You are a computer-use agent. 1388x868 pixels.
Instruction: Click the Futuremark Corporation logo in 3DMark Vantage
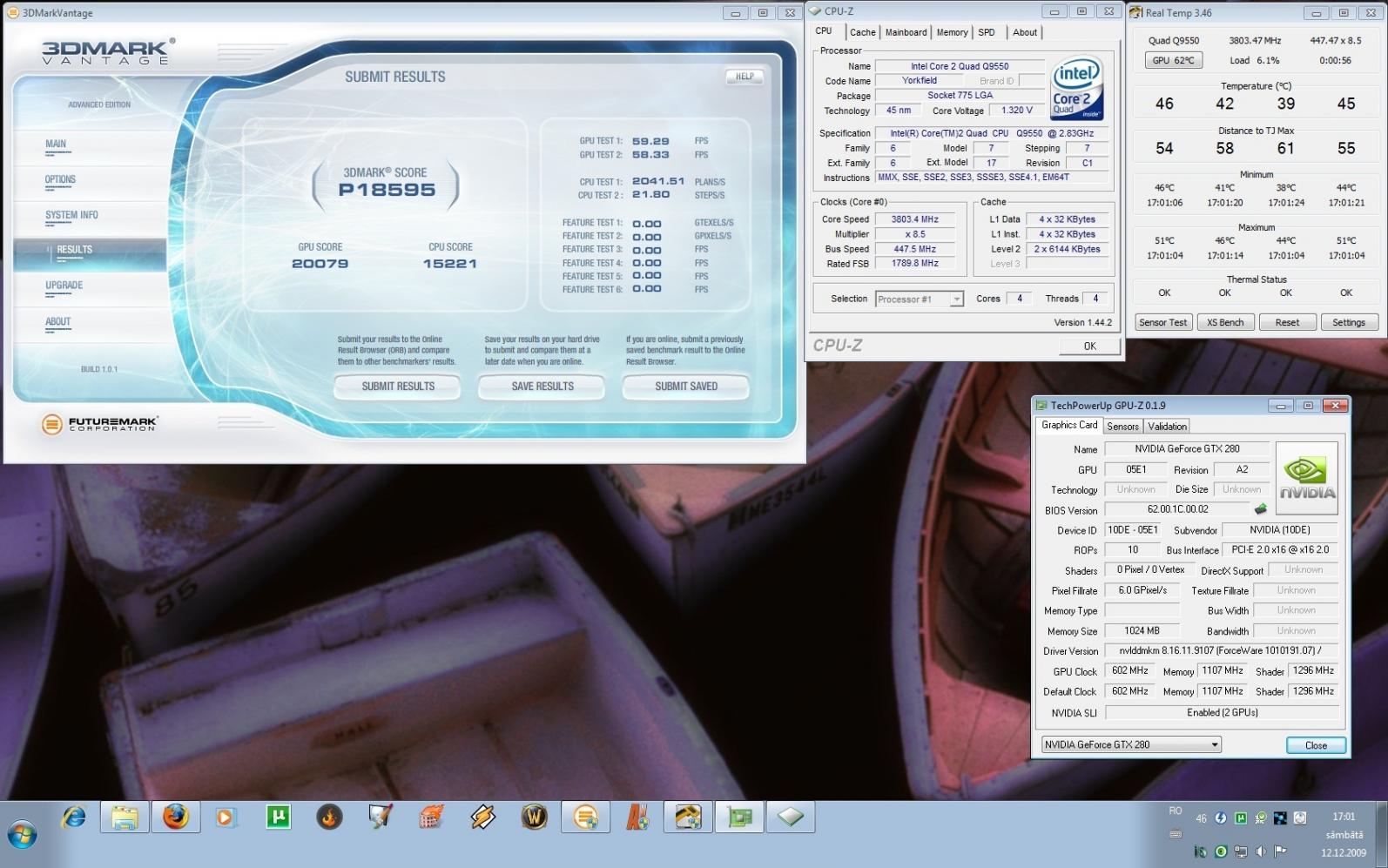point(100,424)
